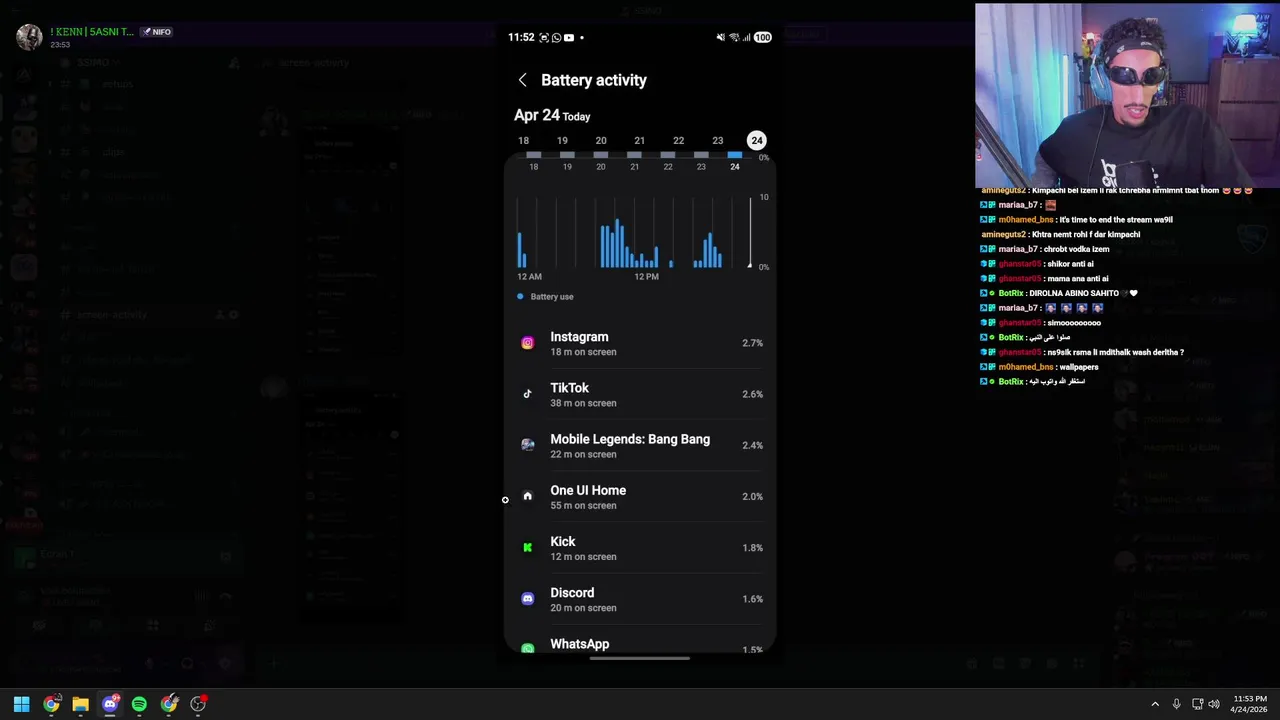The image size is (1280, 720).
Task: Open File Explorer from the taskbar
Action: (80, 704)
